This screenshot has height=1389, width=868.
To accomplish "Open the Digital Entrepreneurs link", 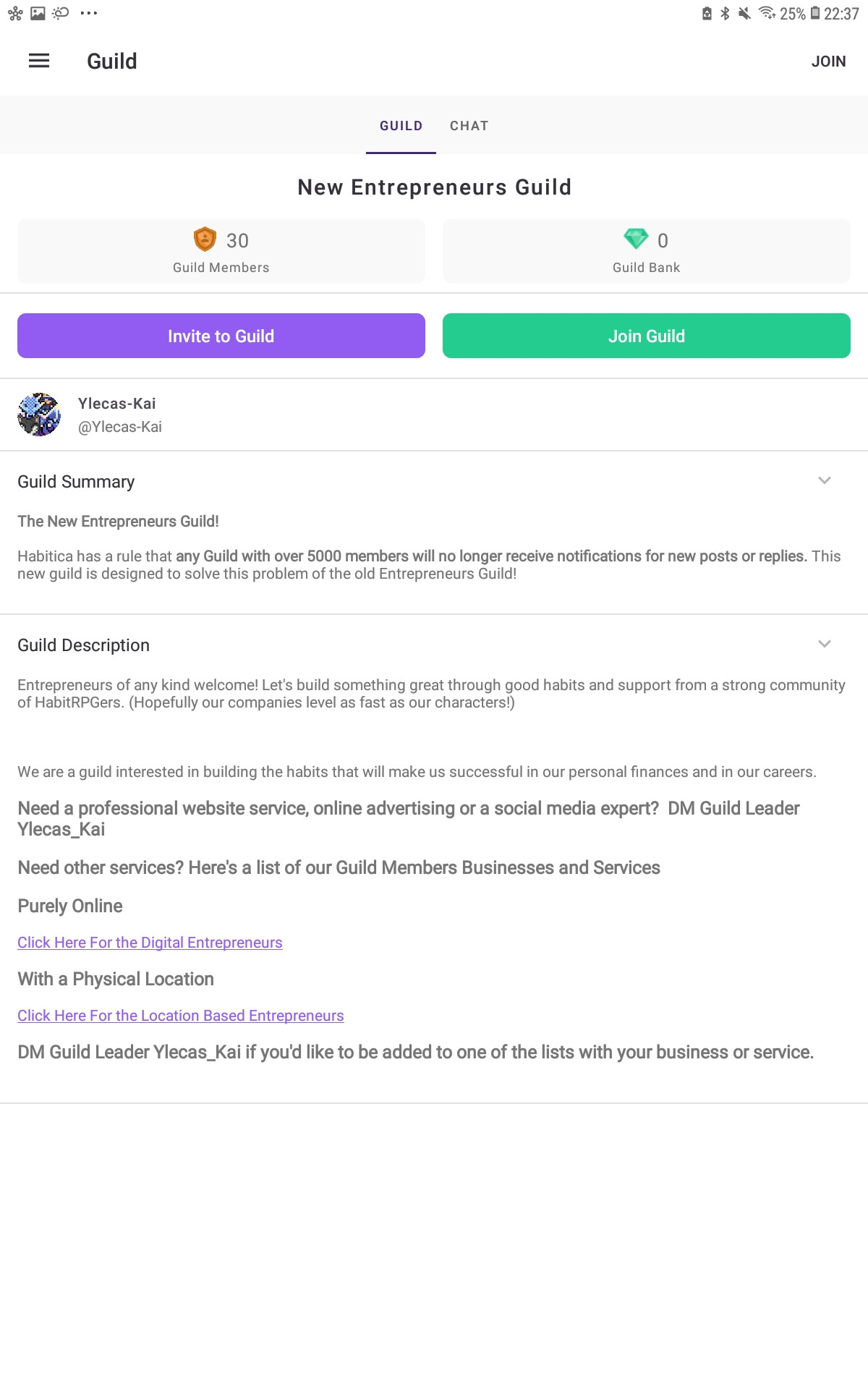I will pyautogui.click(x=150, y=943).
